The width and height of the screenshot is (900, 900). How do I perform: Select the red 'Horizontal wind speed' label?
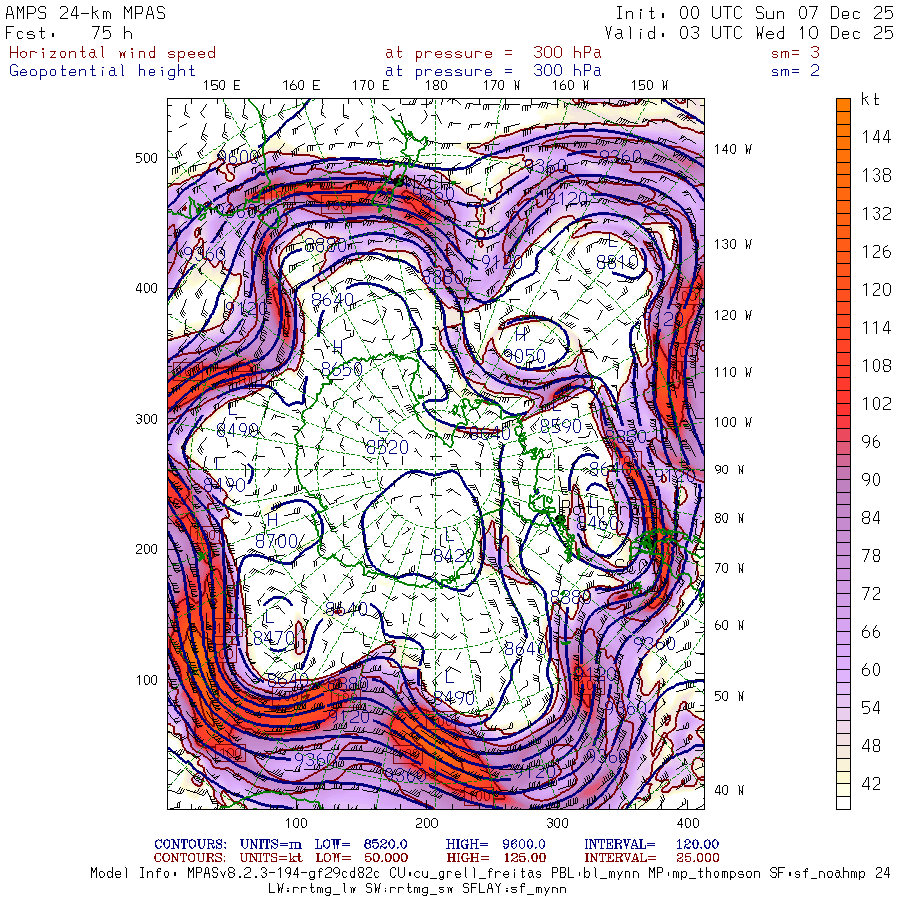click(112, 53)
